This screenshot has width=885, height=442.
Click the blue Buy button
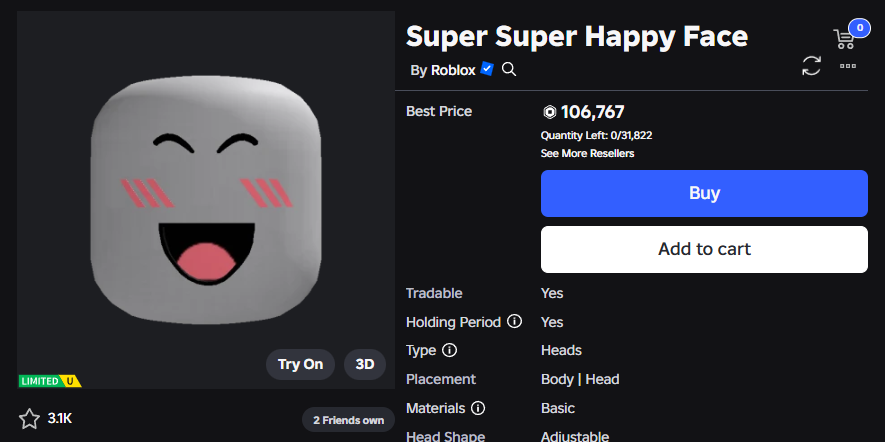(704, 193)
